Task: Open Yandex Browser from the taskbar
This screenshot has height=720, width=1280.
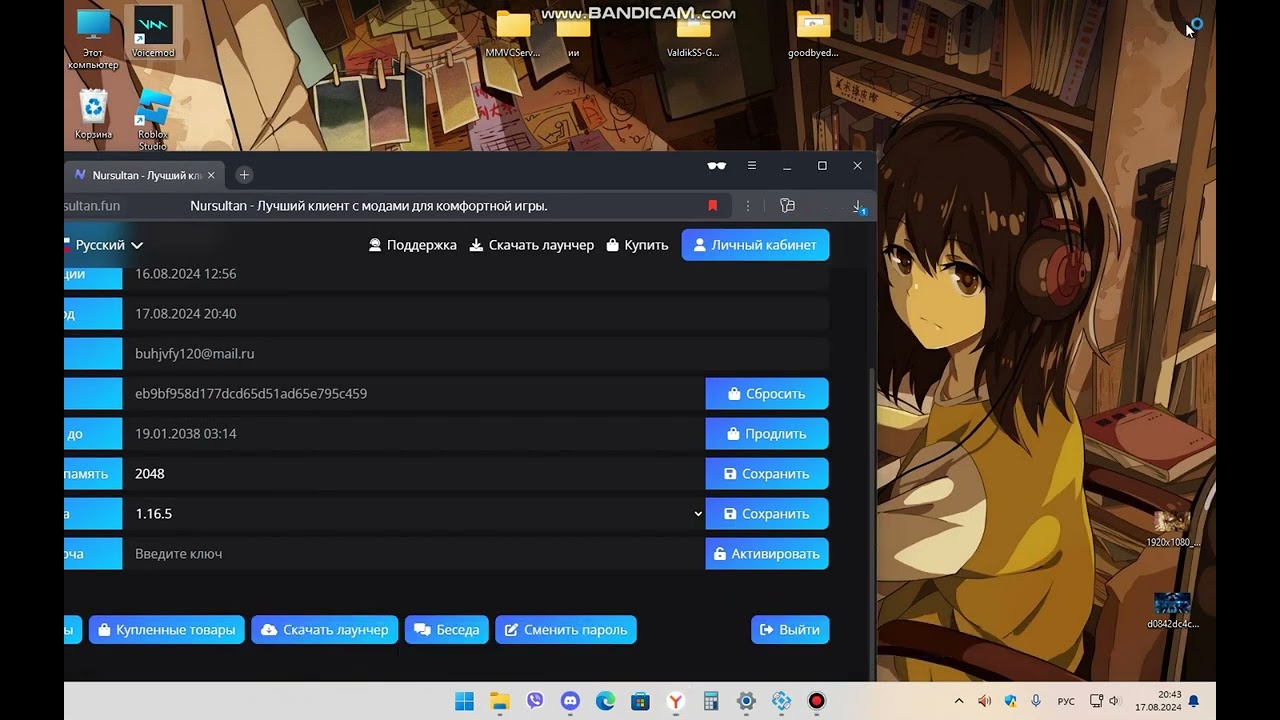Action: coord(676,701)
